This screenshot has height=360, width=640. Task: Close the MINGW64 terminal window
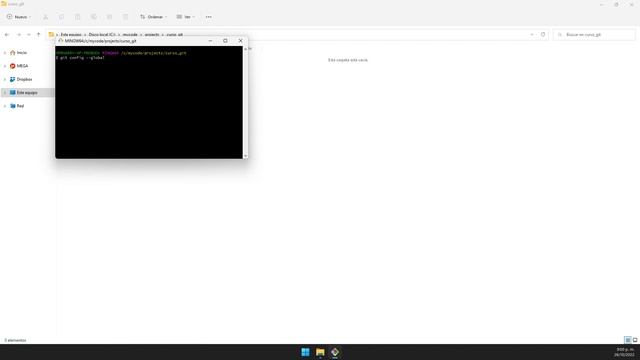240,41
